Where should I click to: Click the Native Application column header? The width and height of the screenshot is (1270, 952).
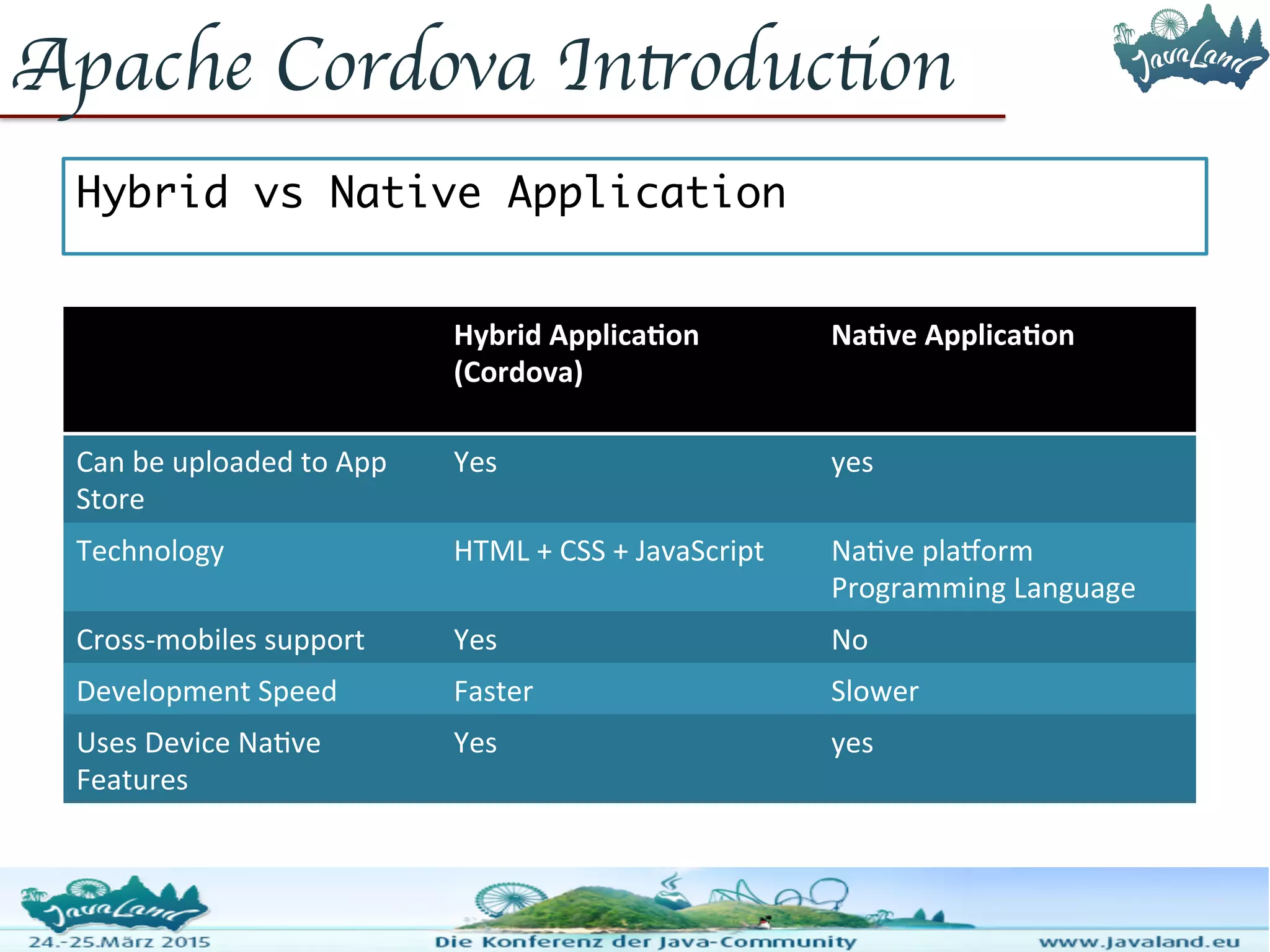tap(952, 335)
